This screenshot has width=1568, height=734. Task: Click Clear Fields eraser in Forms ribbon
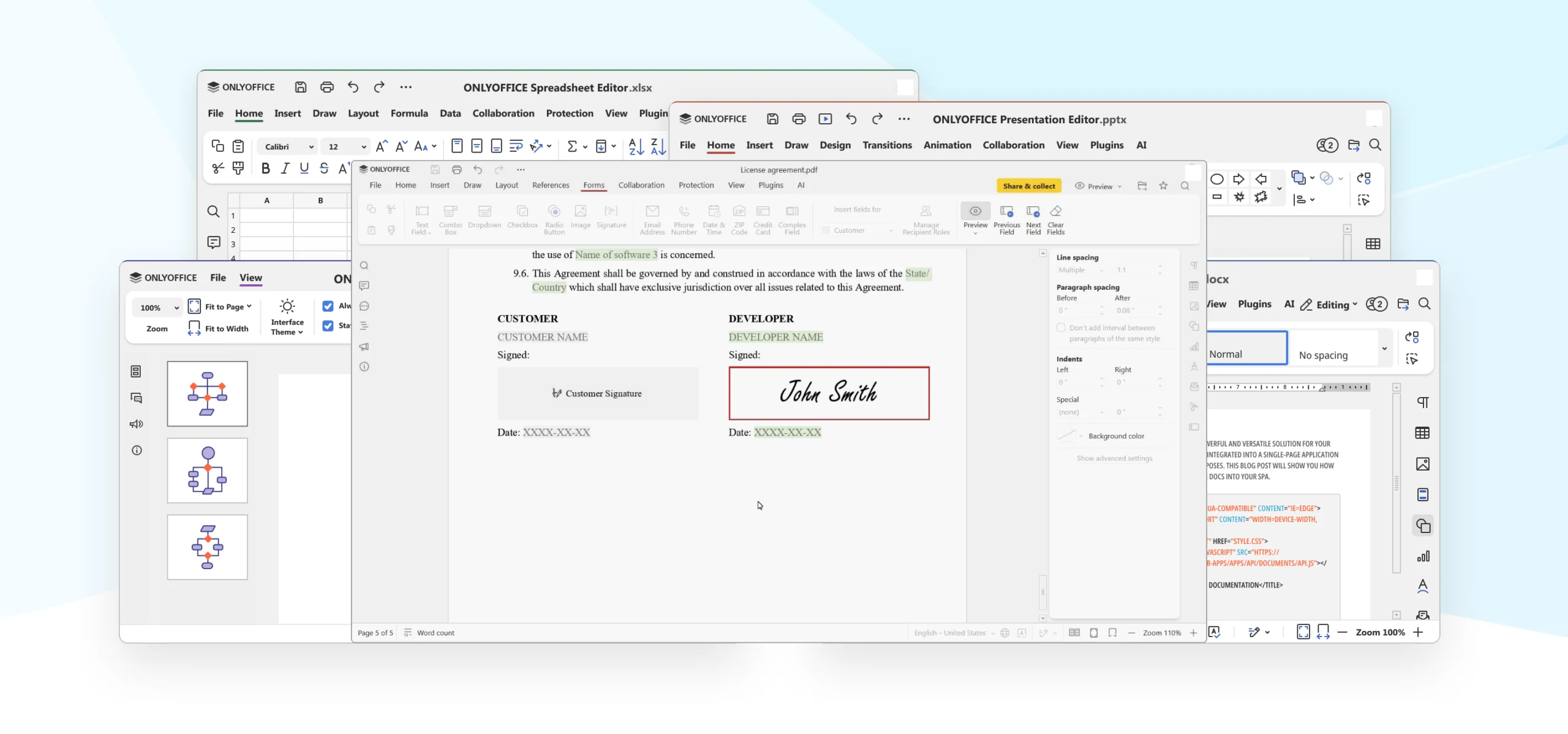tap(1055, 219)
